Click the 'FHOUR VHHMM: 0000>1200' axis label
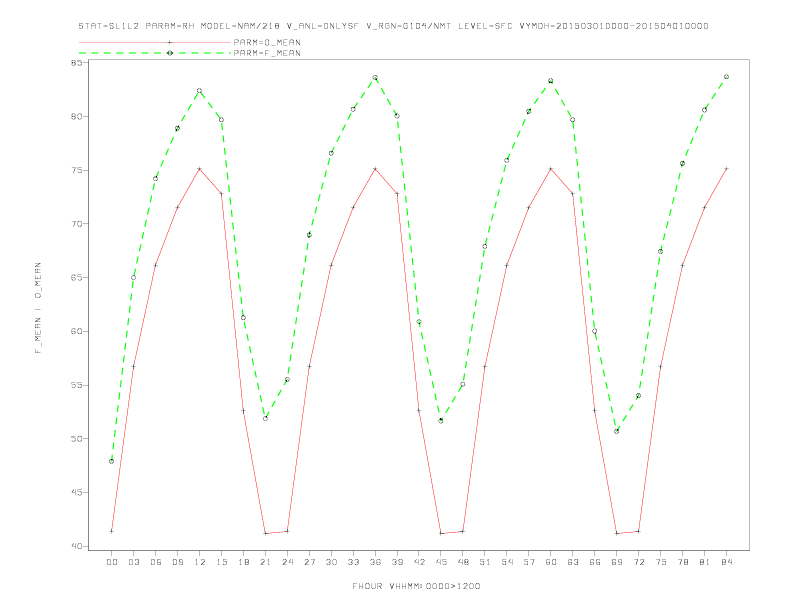The height and width of the screenshot is (612, 792). 416,586
